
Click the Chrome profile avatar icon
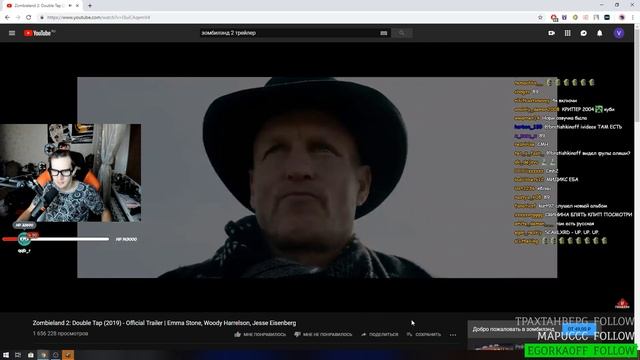[x=622, y=18]
